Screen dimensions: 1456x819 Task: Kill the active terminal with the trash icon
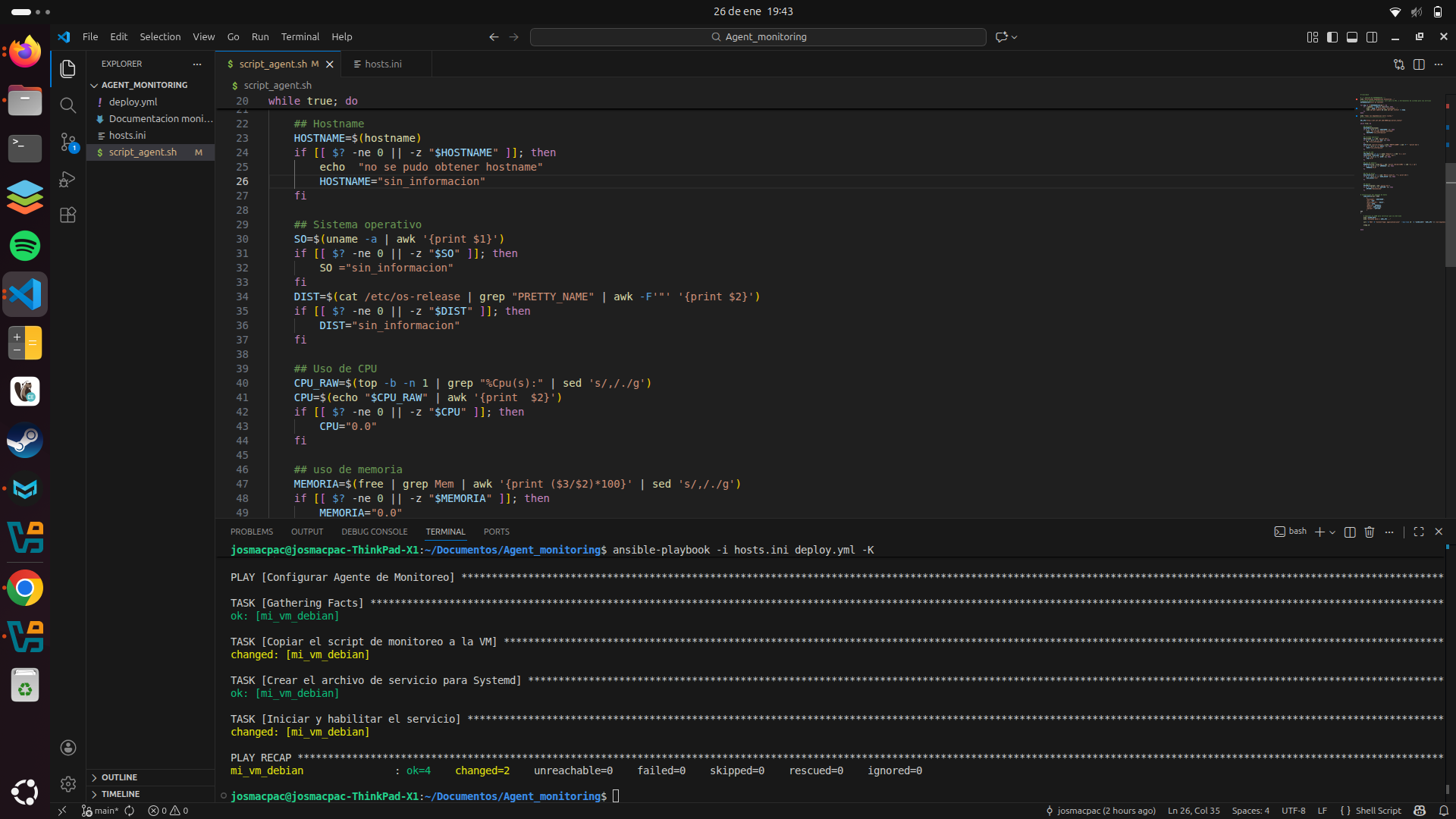1370,532
